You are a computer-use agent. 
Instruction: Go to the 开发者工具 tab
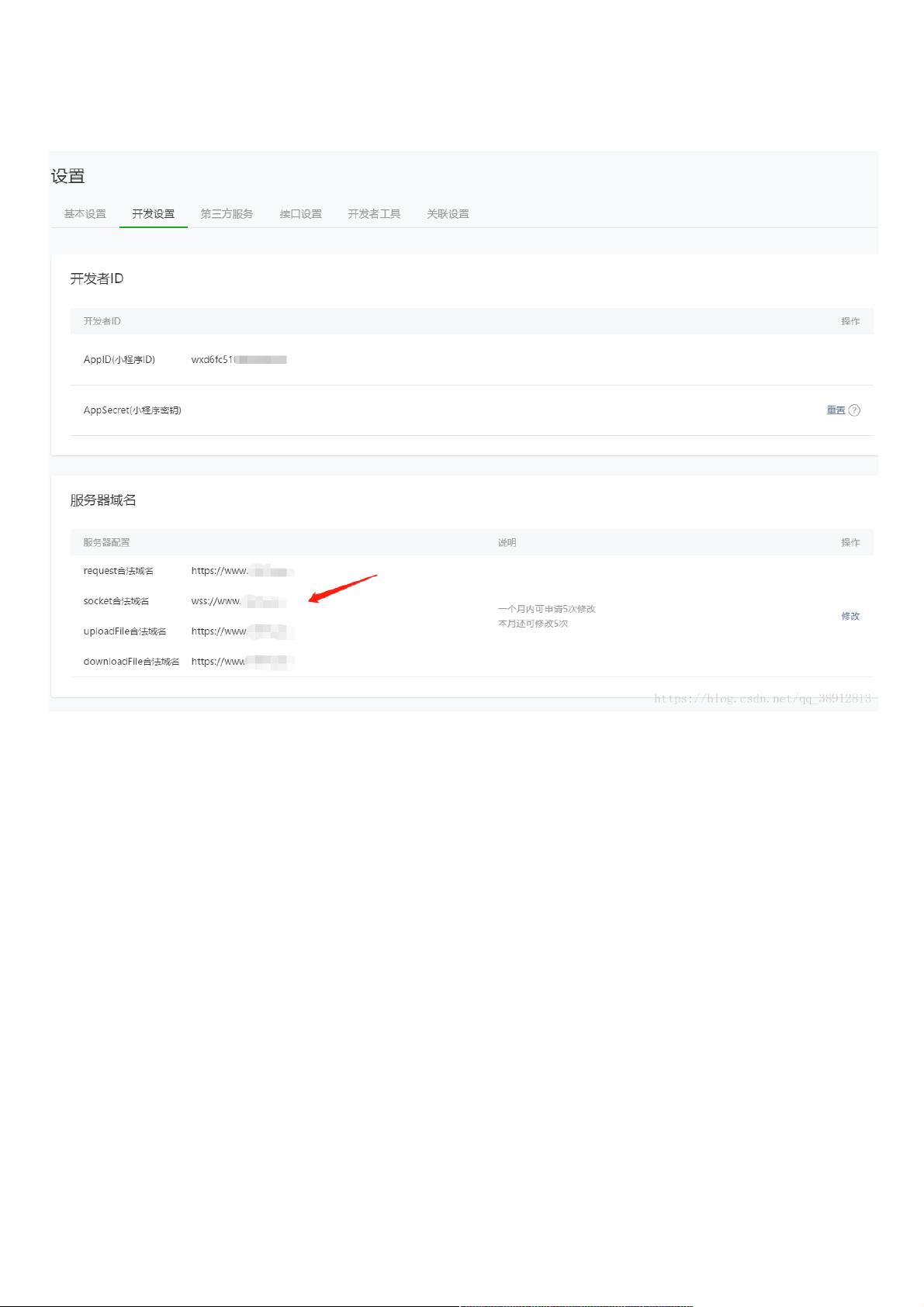(374, 214)
